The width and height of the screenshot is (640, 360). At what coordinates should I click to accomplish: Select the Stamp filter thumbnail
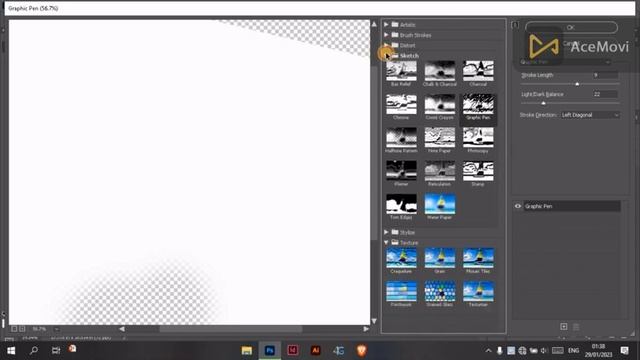pos(478,171)
